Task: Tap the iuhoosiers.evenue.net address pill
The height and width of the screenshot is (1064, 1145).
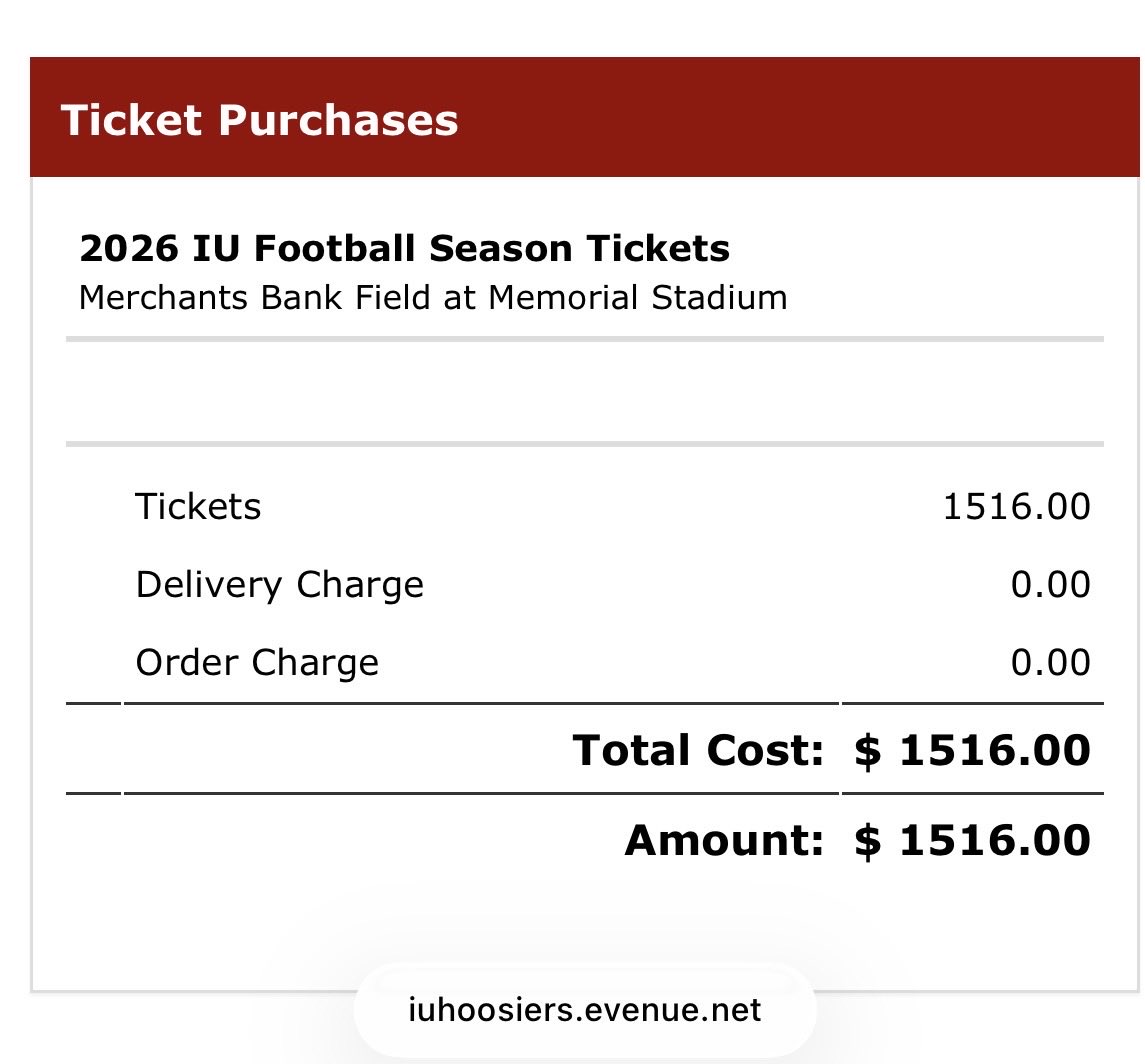Action: coord(585,1010)
